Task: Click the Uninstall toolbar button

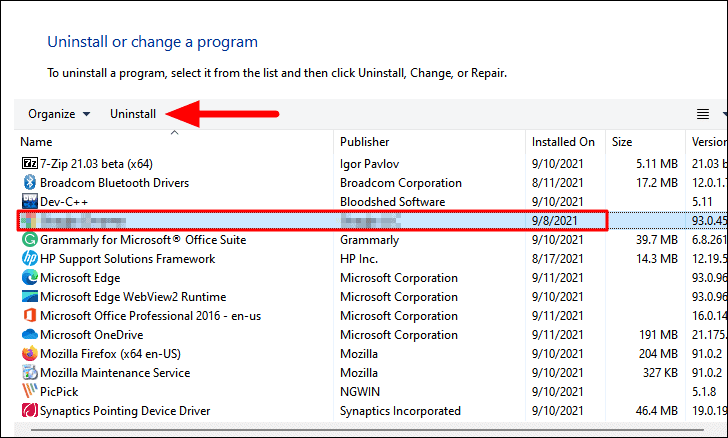Action: pyautogui.click(x=133, y=114)
